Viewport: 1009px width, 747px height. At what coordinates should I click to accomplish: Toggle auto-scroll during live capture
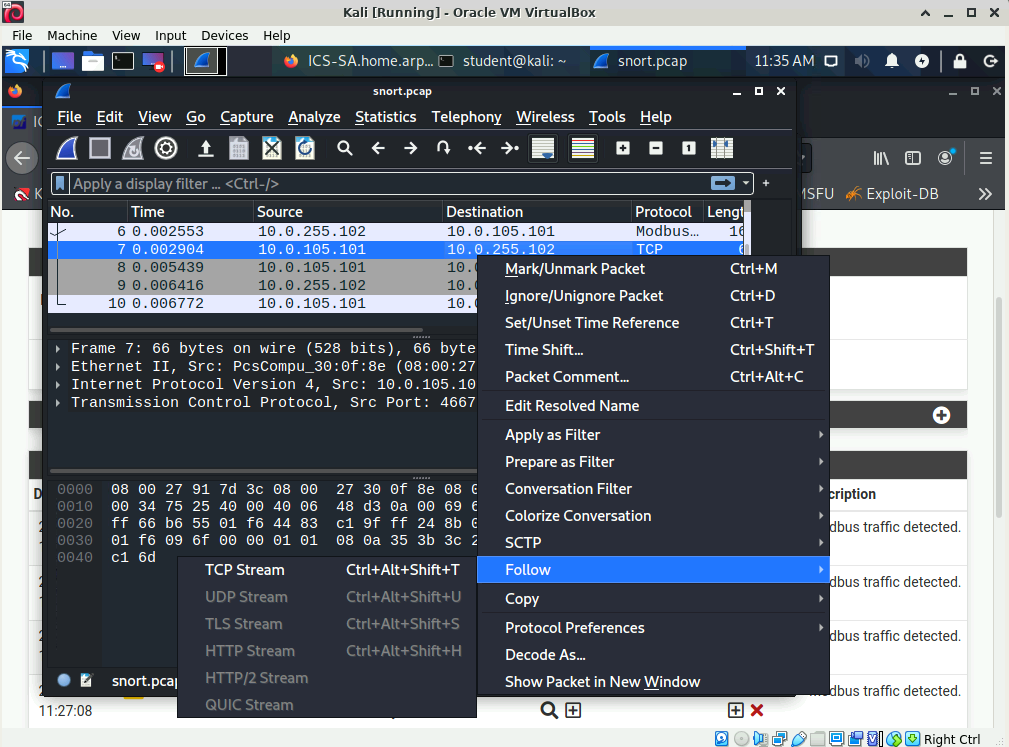click(x=543, y=149)
